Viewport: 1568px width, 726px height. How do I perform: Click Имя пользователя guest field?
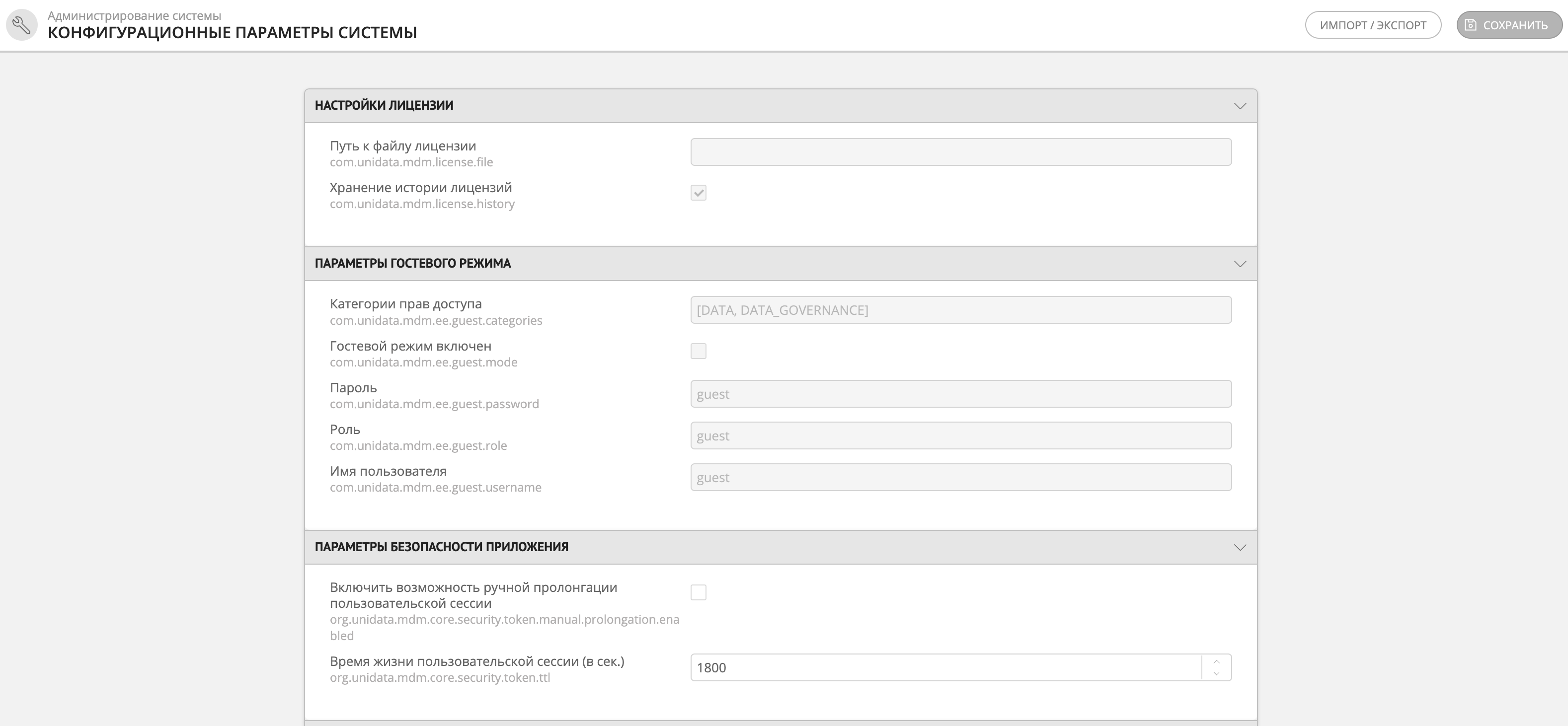click(960, 477)
